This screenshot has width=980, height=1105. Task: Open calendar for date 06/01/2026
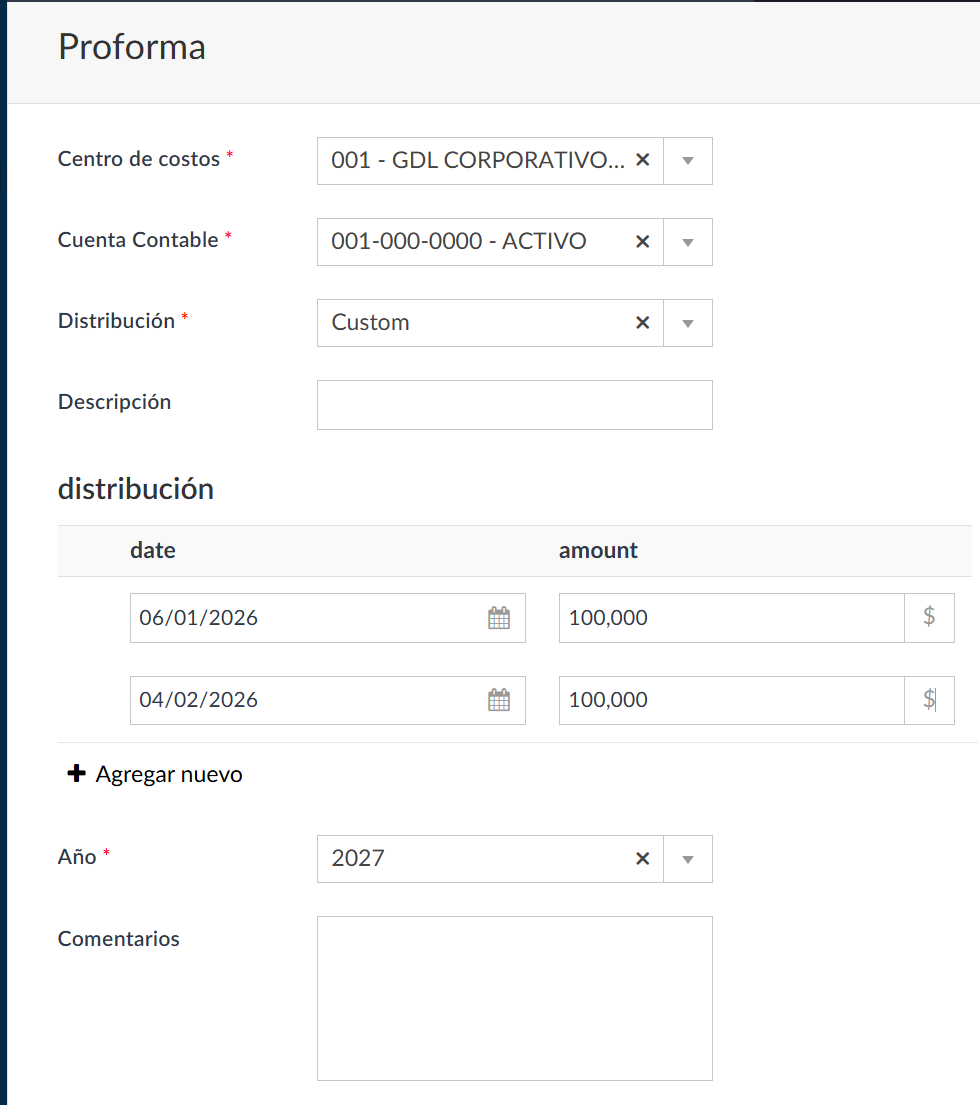coord(499,618)
